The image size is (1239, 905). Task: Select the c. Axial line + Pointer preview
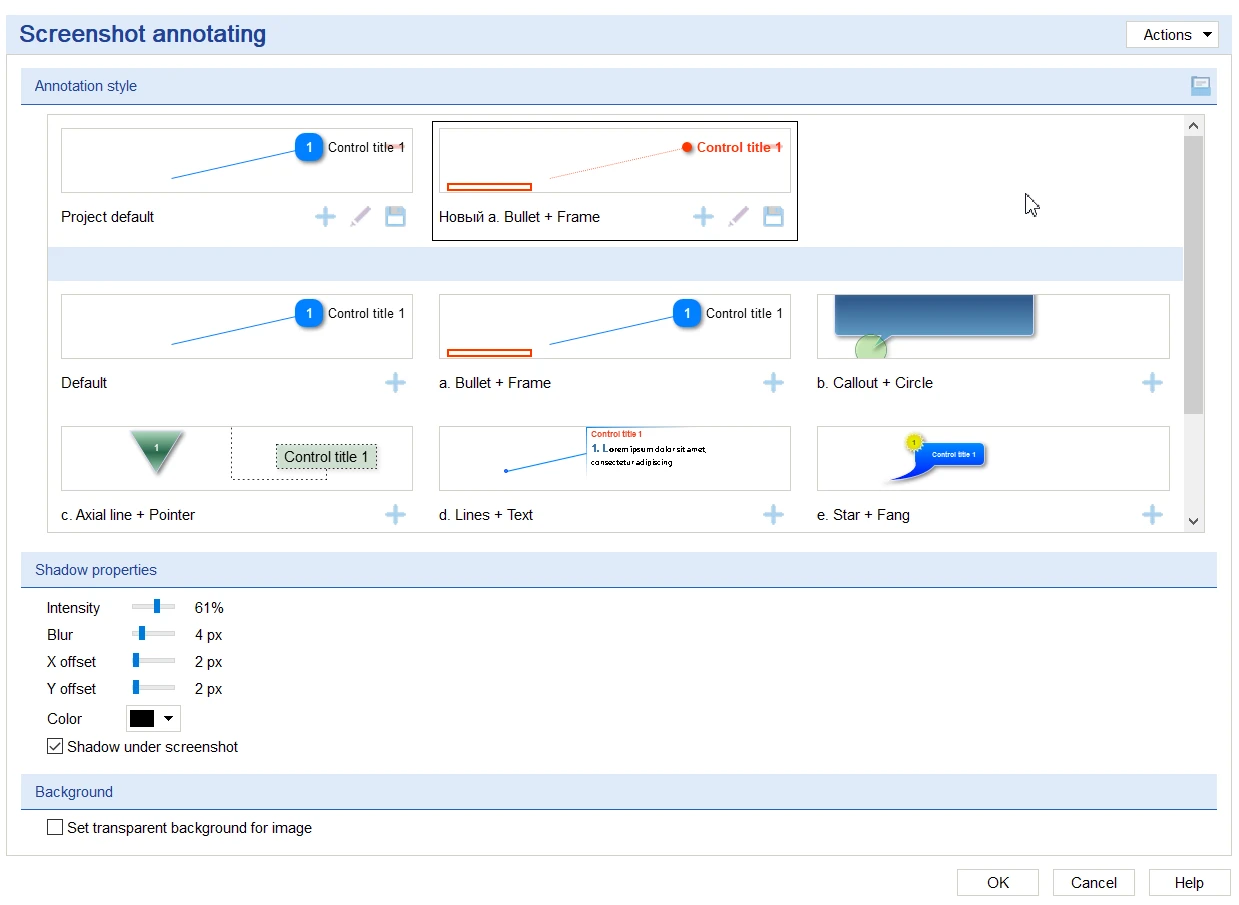coord(237,459)
